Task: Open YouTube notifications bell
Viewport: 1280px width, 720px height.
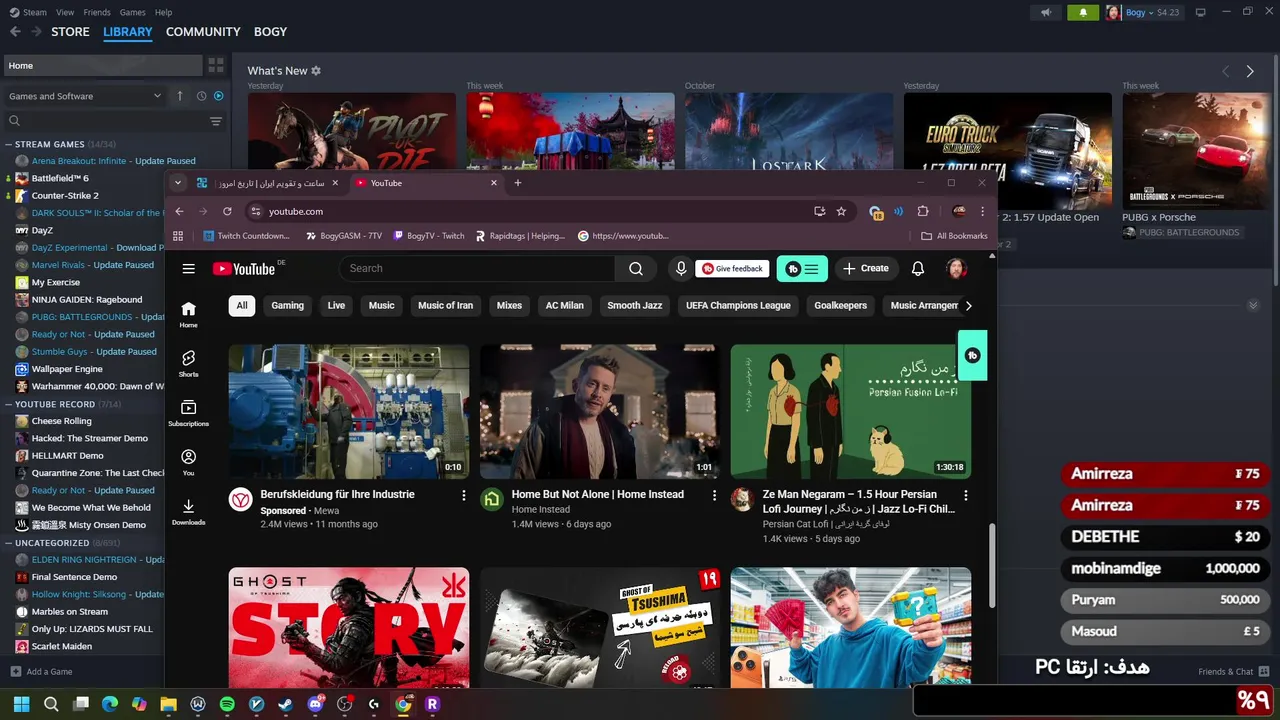Action: (918, 268)
